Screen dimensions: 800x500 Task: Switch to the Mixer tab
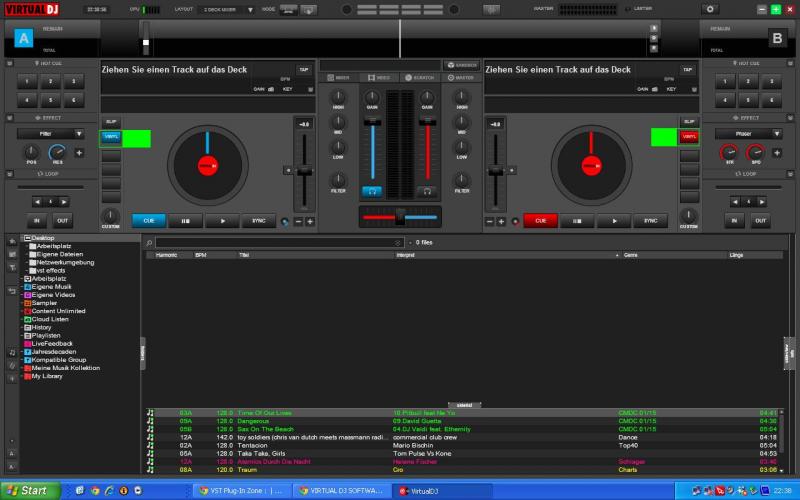pyautogui.click(x=339, y=78)
